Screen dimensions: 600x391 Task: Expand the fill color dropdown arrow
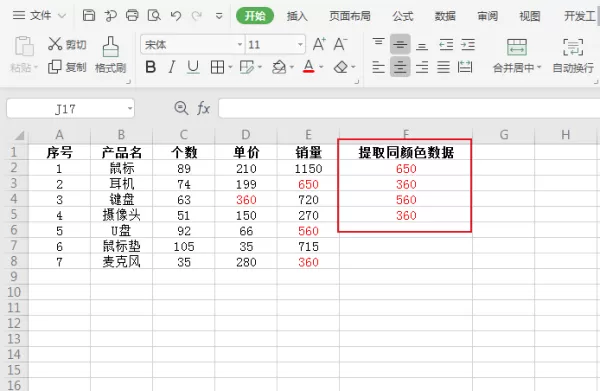click(x=292, y=67)
